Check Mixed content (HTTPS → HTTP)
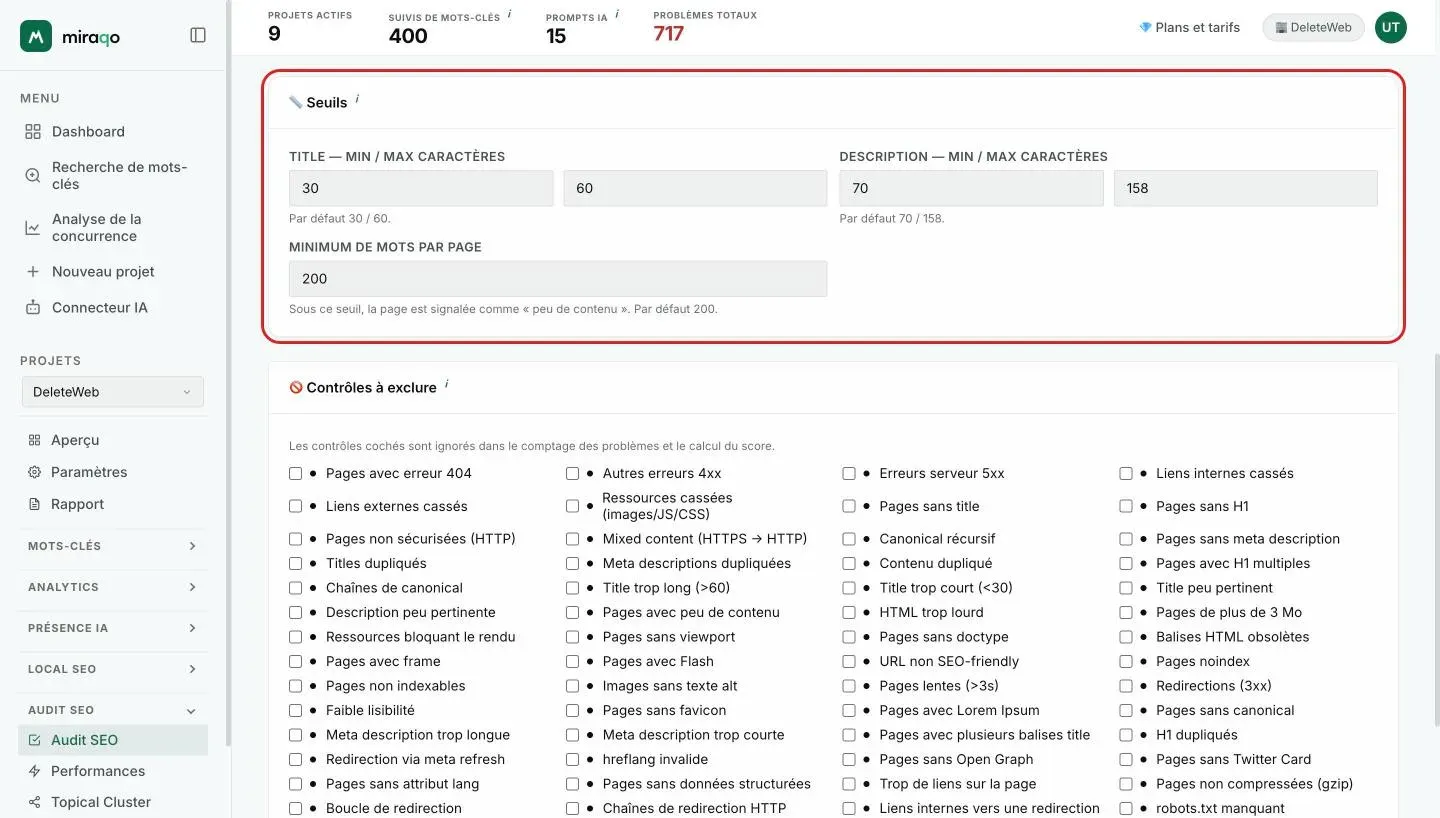1440x818 pixels. click(x=572, y=538)
